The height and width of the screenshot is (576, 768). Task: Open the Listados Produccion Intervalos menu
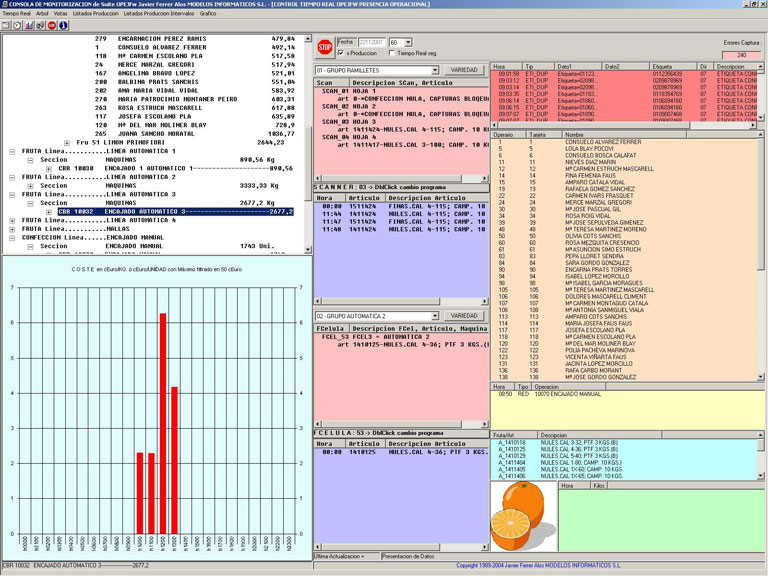[159, 14]
